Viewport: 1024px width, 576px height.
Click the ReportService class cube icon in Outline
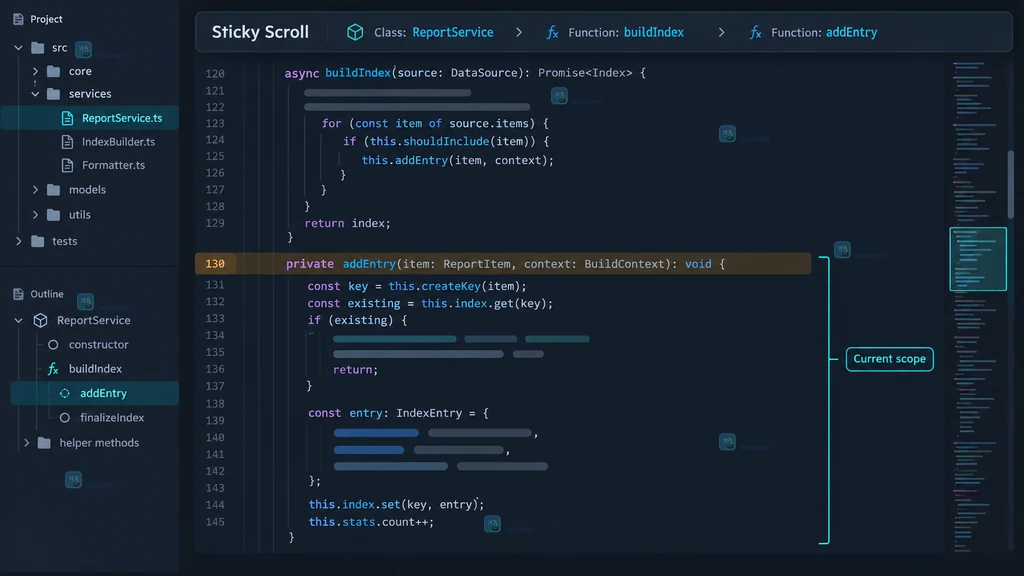click(40, 321)
